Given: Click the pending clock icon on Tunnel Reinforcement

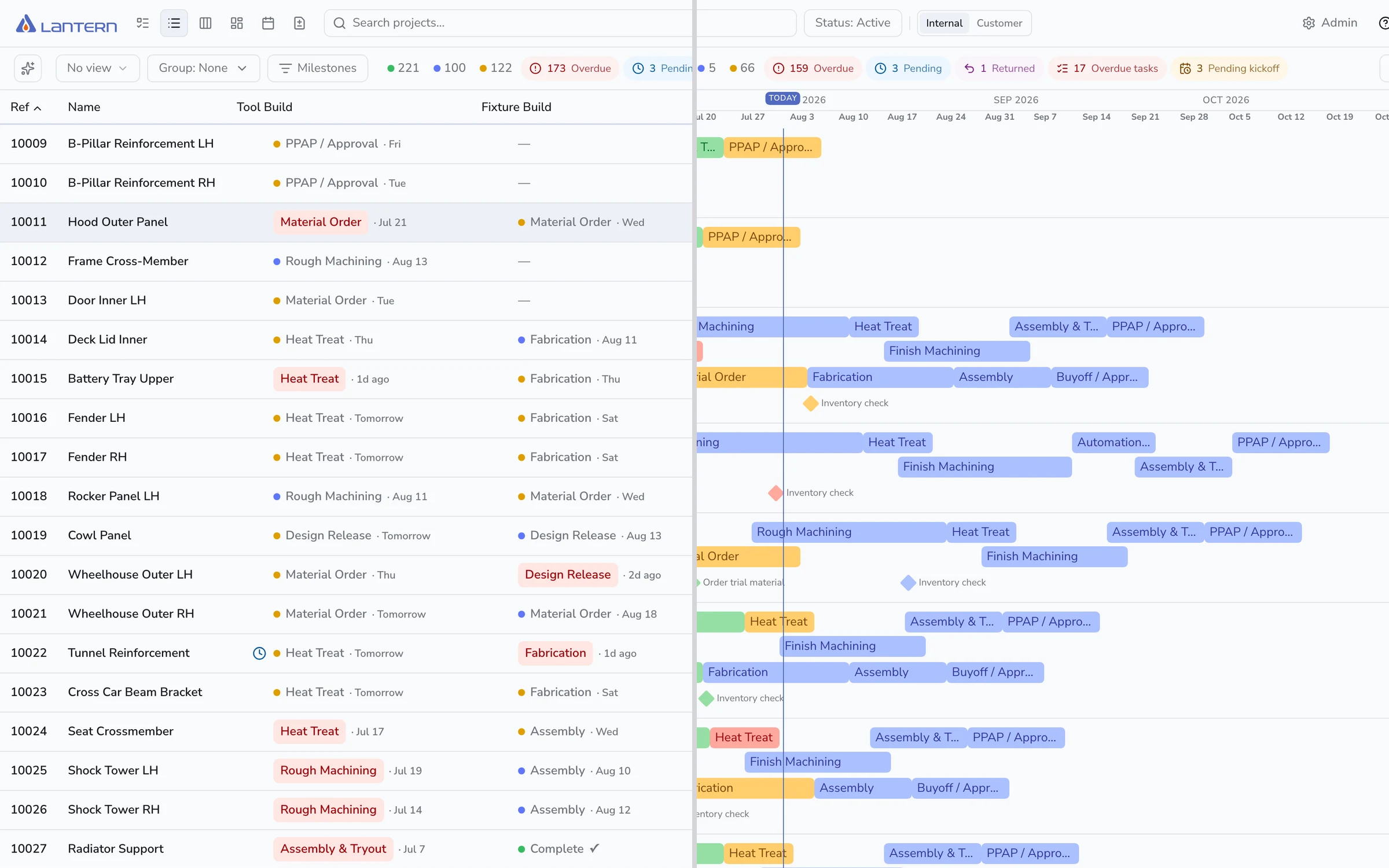Looking at the screenshot, I should click(259, 653).
